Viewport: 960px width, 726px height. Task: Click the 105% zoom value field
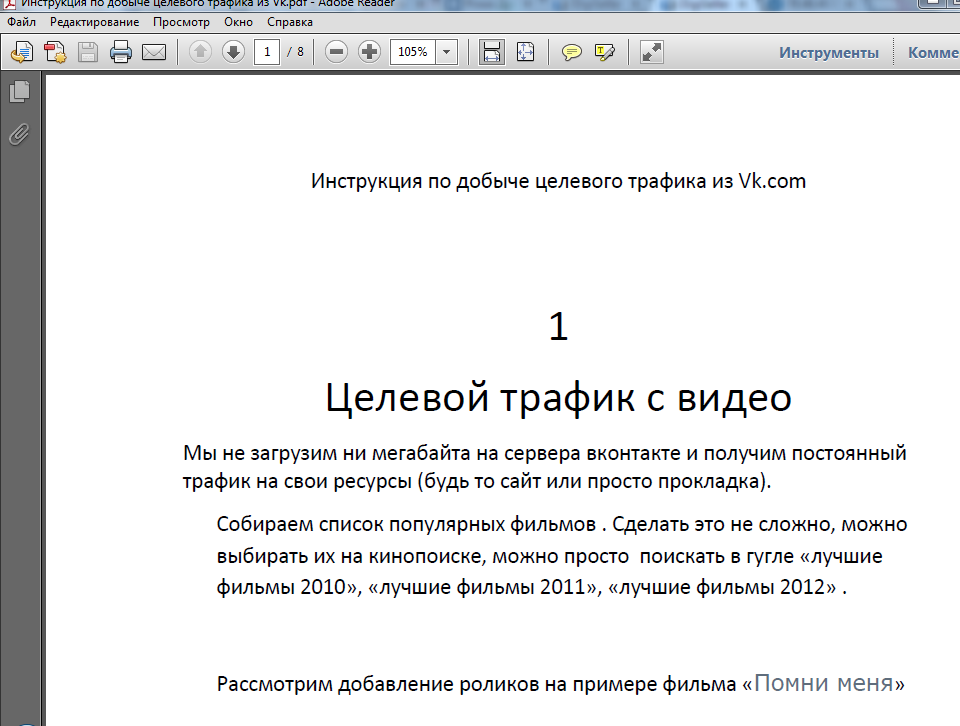point(413,52)
